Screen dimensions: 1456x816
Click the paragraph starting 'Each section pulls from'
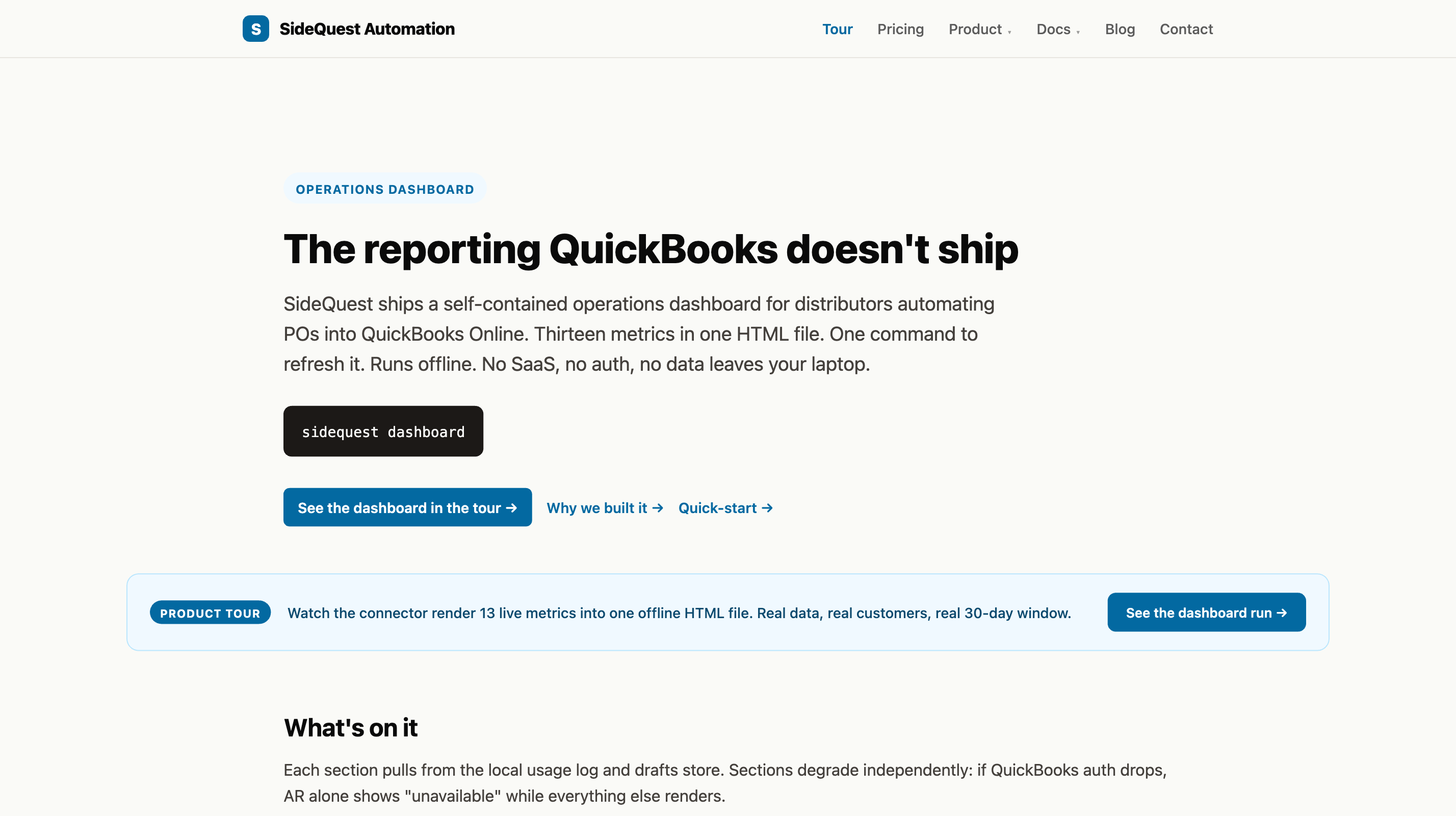pyautogui.click(x=724, y=783)
